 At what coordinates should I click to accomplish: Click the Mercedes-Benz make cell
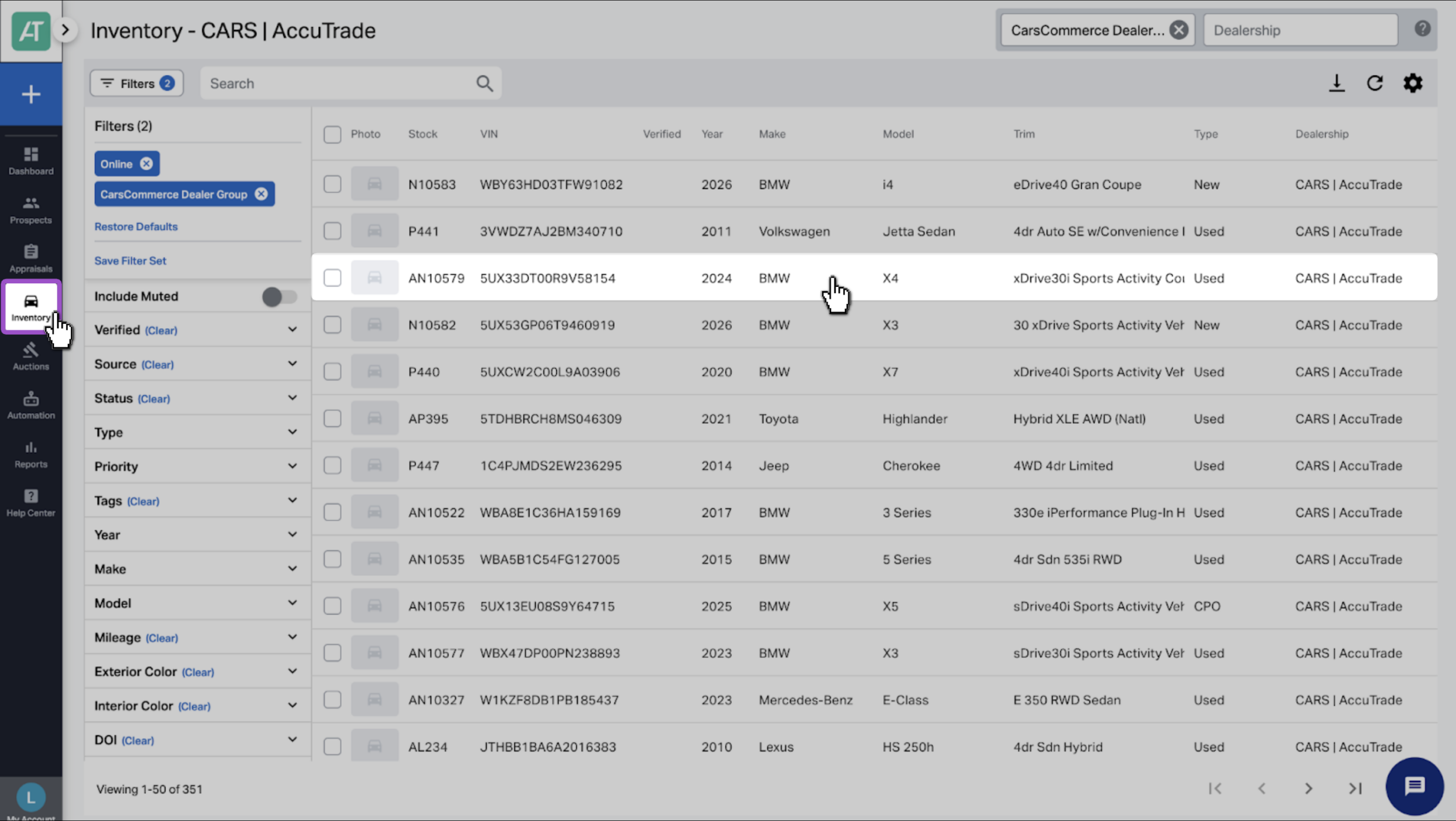[x=805, y=700]
